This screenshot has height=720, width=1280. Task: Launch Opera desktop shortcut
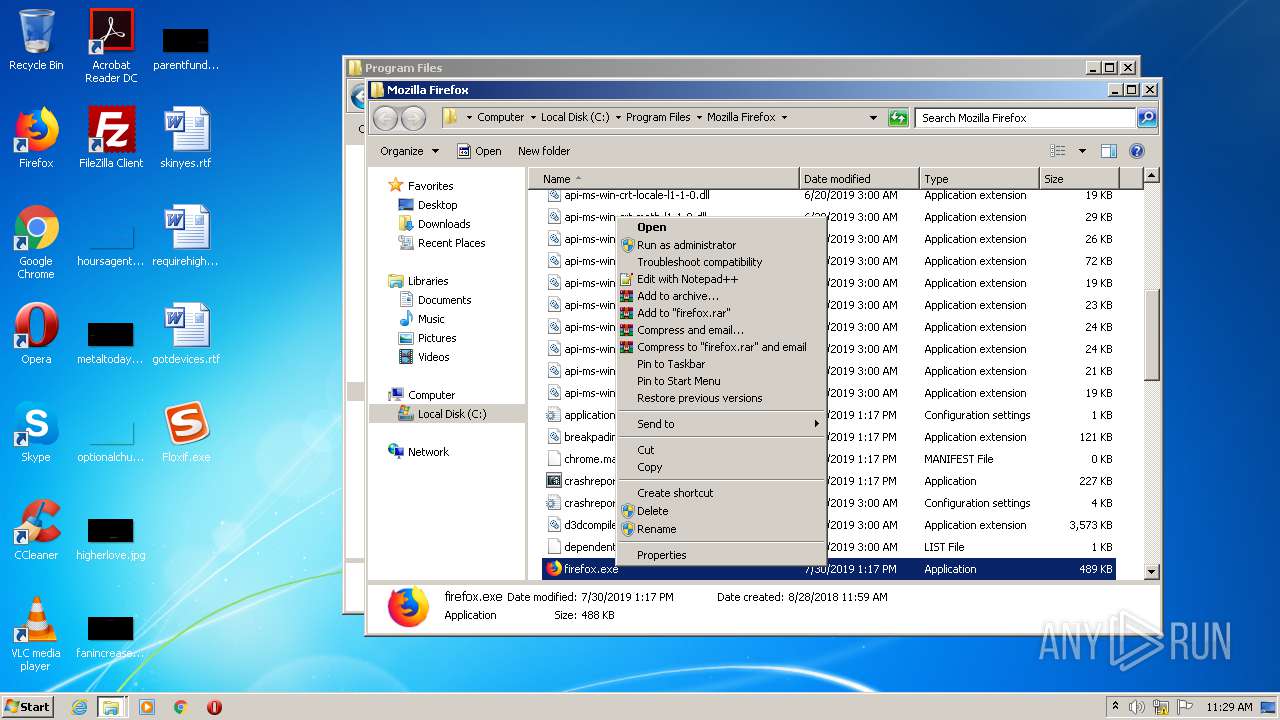tap(36, 334)
